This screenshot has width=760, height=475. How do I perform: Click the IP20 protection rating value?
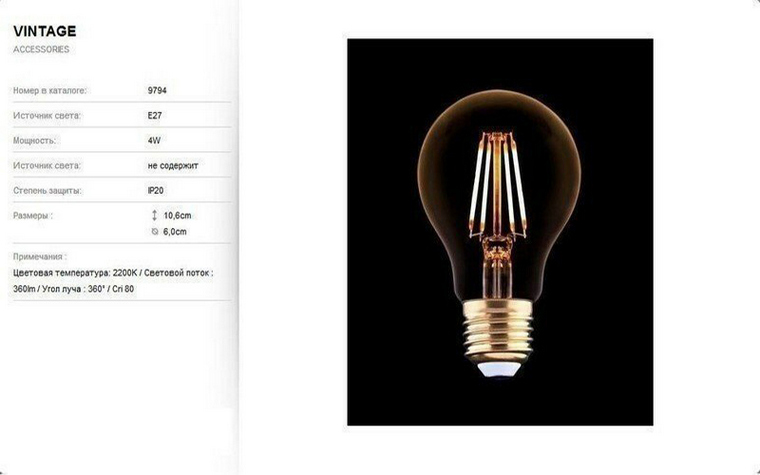click(x=156, y=191)
